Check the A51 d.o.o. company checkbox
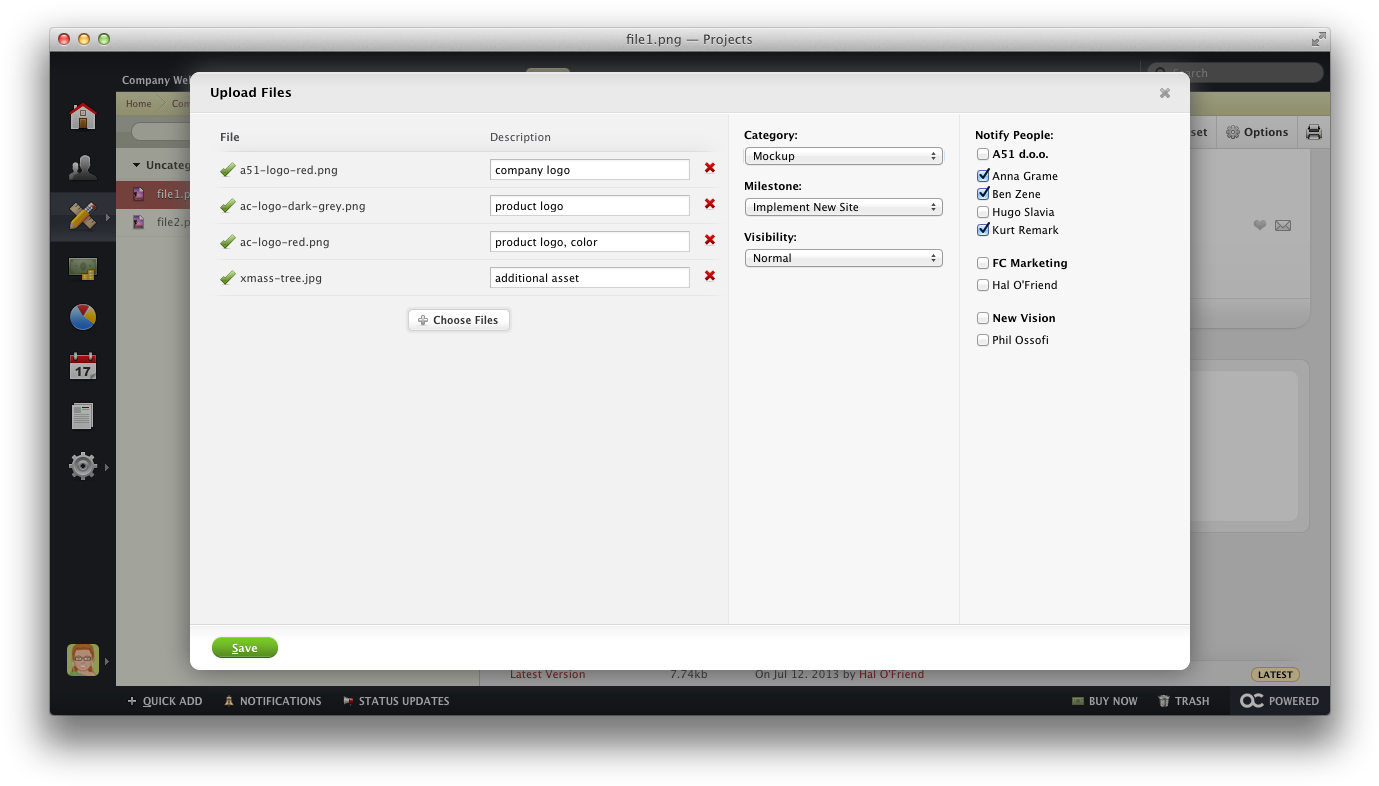Viewport: 1379px width, 786px height. coord(983,155)
